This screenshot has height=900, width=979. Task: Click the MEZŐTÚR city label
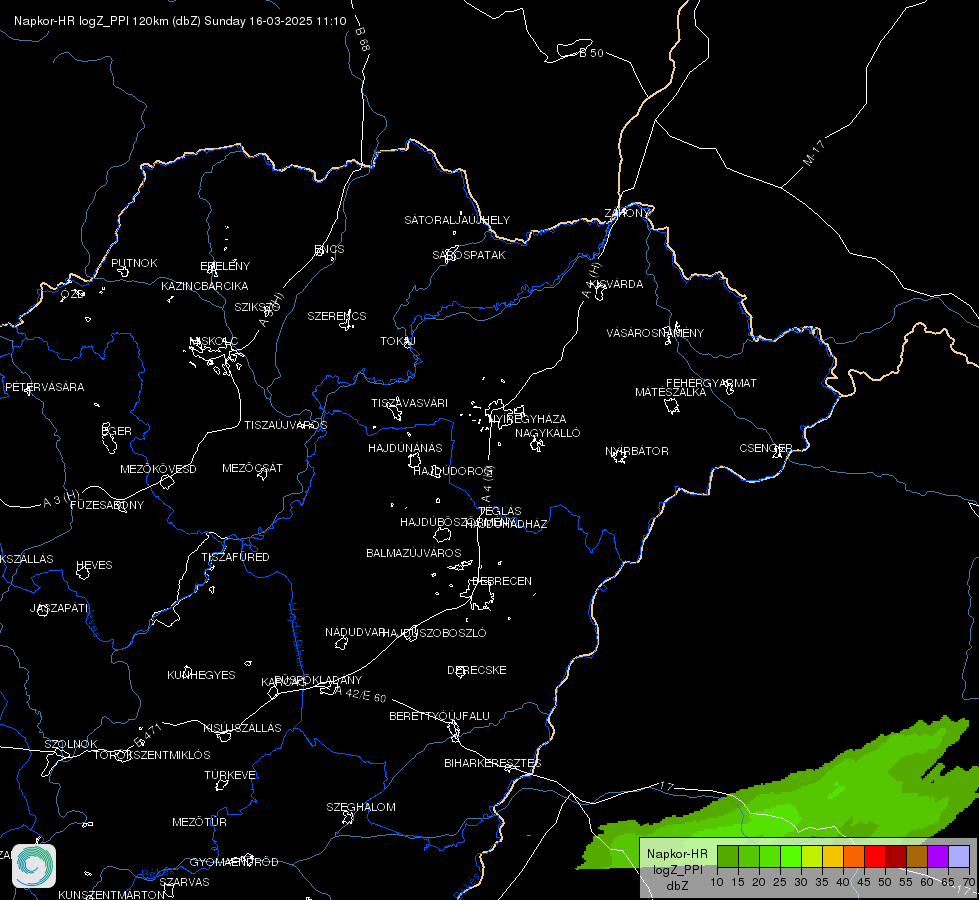point(199,822)
